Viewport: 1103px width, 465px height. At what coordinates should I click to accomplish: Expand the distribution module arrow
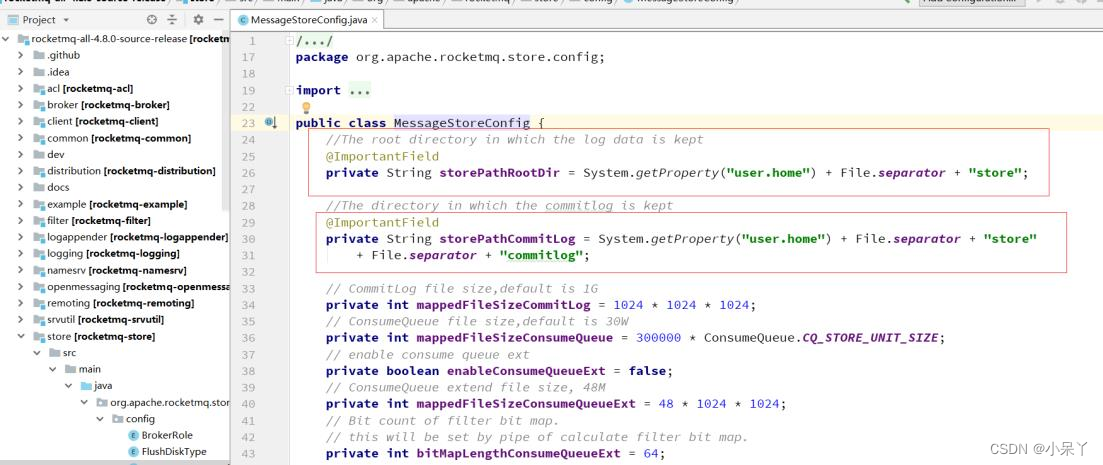pyautogui.click(x=23, y=171)
